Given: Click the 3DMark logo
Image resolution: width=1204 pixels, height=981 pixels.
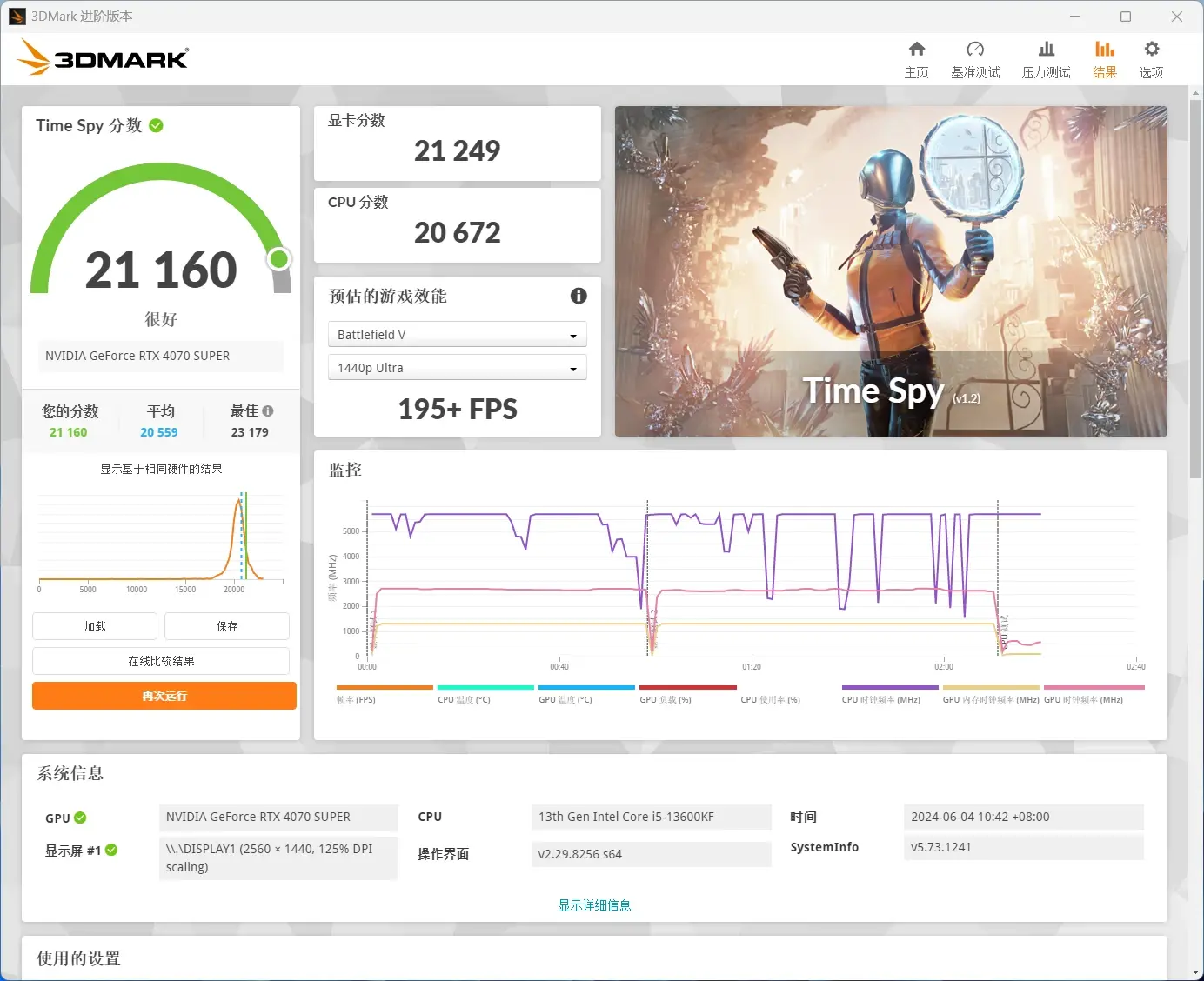Looking at the screenshot, I should [x=103, y=57].
